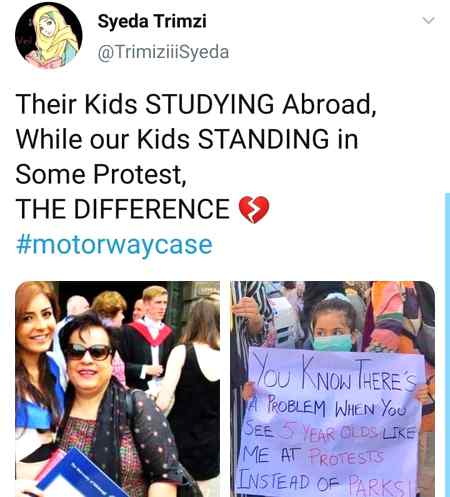This screenshot has height=497, width=450.
Task: Click the THE DIFFERENCE text line
Action: pos(122,209)
